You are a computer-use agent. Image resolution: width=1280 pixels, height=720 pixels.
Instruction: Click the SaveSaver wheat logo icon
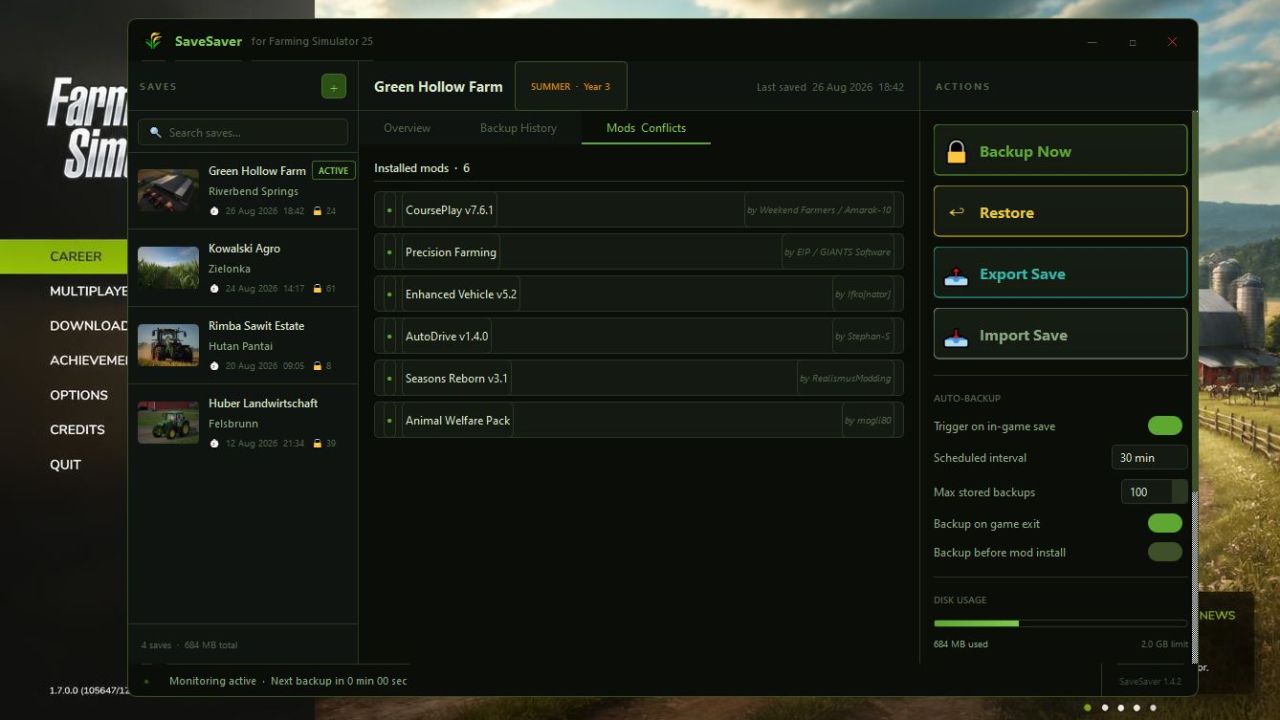point(154,41)
